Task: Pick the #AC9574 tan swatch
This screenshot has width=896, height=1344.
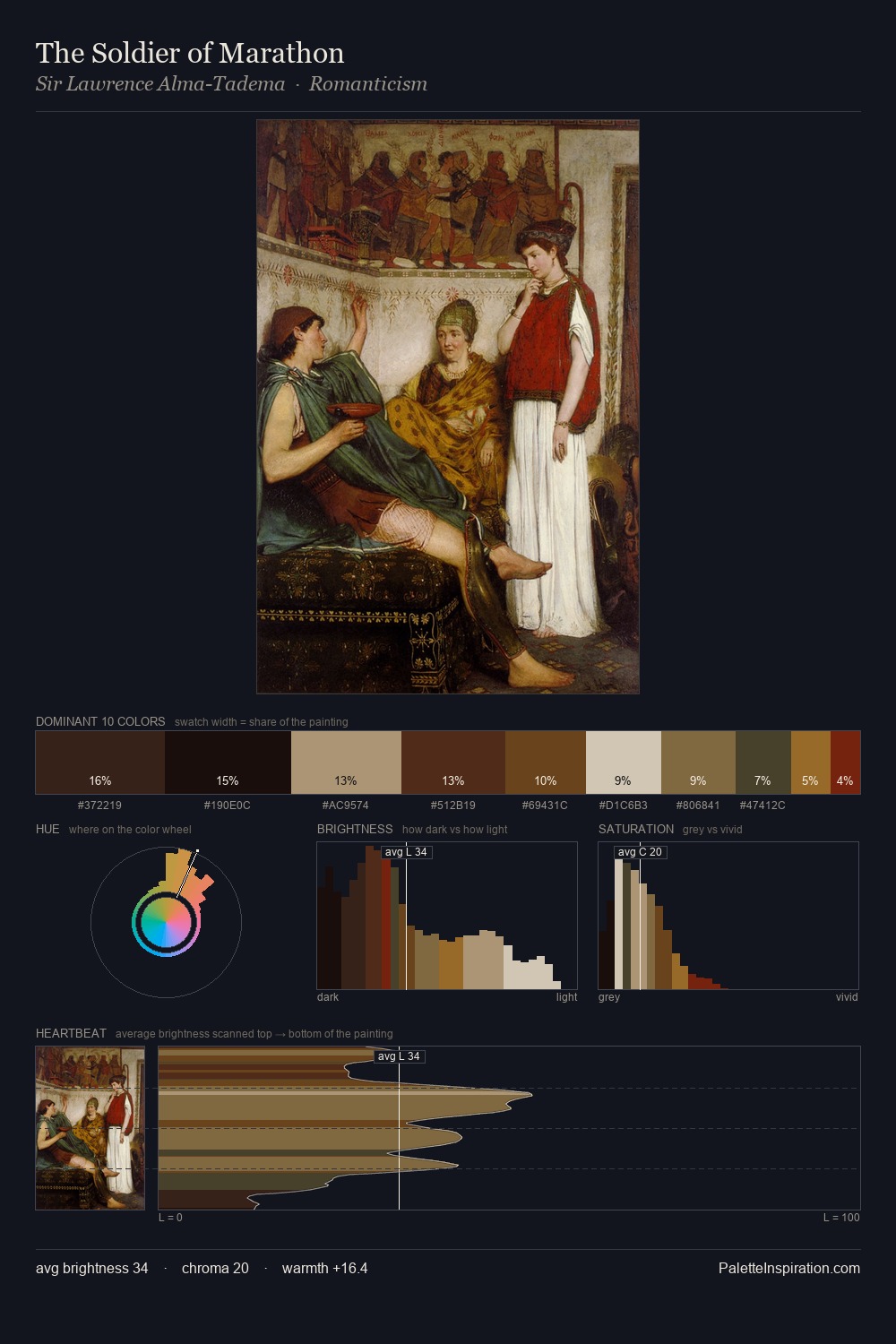Action: click(346, 762)
